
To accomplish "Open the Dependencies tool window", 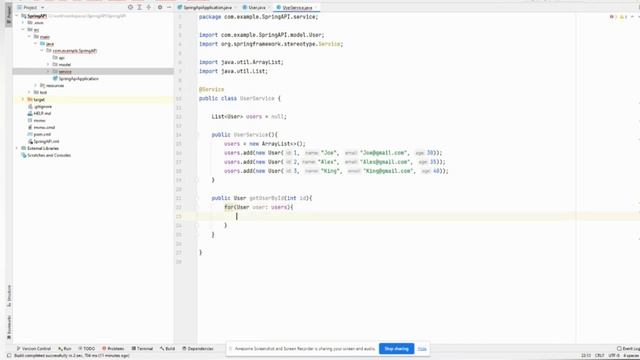I will click(198, 349).
